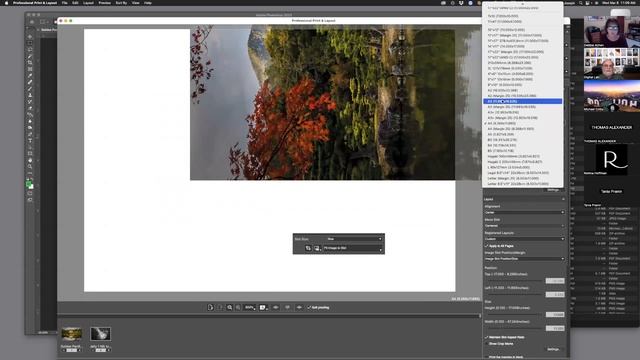Click the icon right of display options dropdown
Viewport: 640px width, 360px height.
click(x=276, y=307)
